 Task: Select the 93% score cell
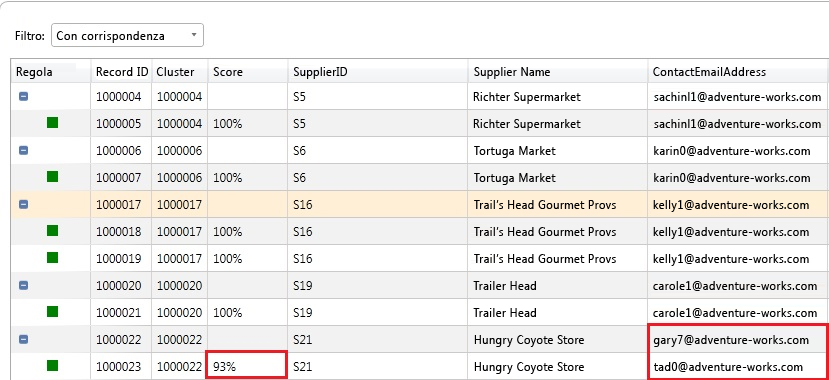(x=246, y=365)
